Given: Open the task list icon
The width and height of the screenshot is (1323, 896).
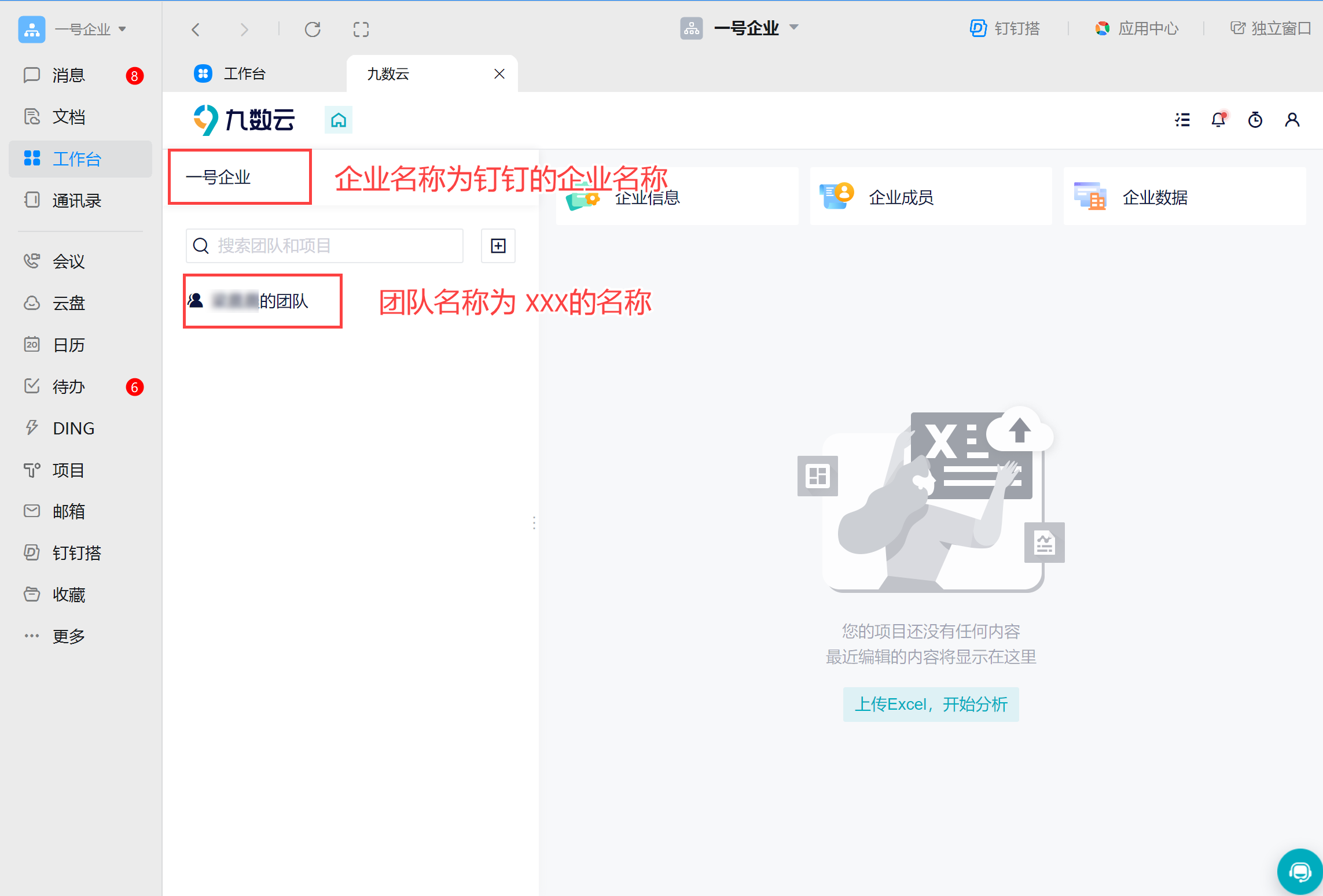Looking at the screenshot, I should (1182, 120).
